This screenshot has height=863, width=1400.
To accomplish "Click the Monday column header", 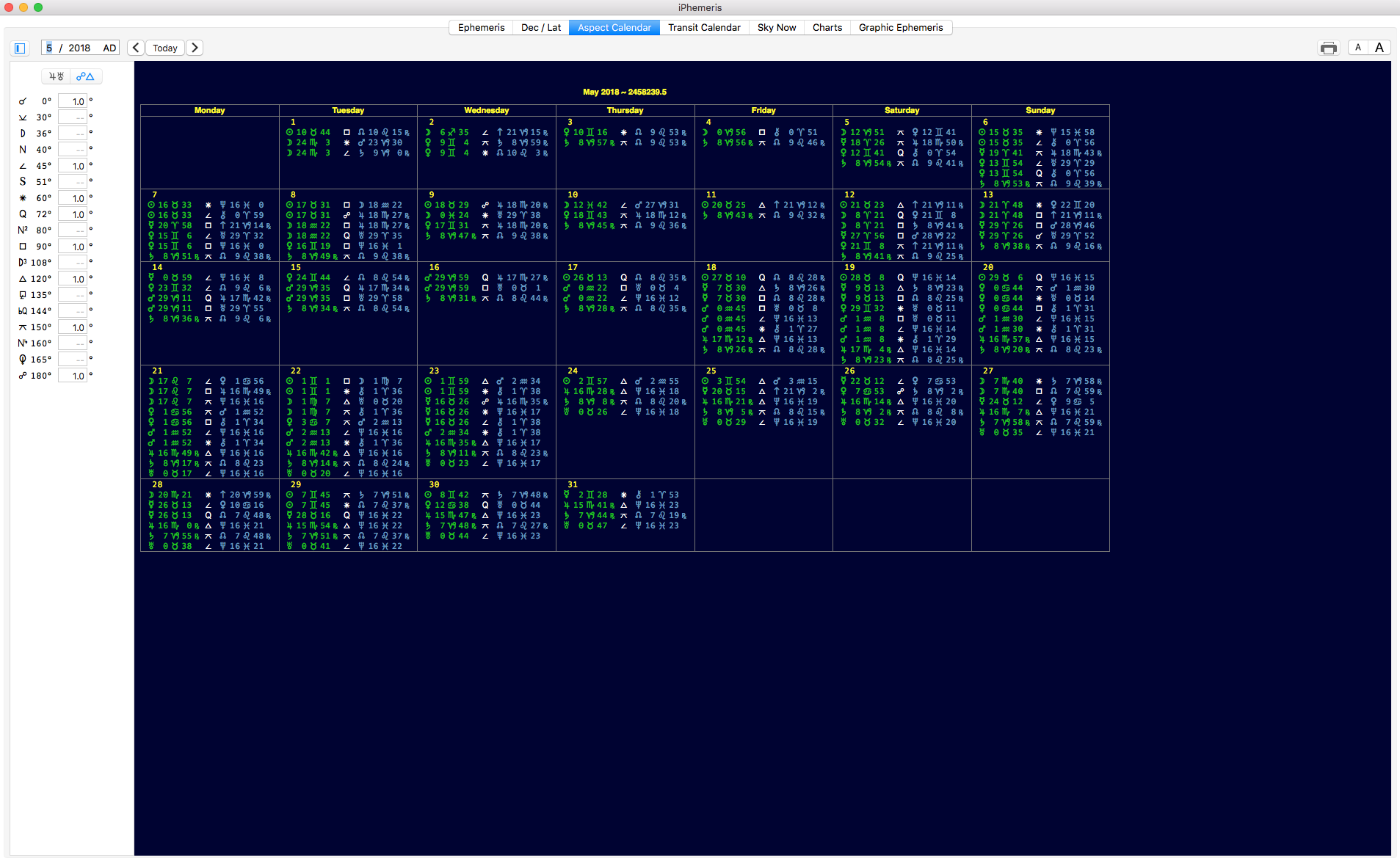I will (x=209, y=110).
